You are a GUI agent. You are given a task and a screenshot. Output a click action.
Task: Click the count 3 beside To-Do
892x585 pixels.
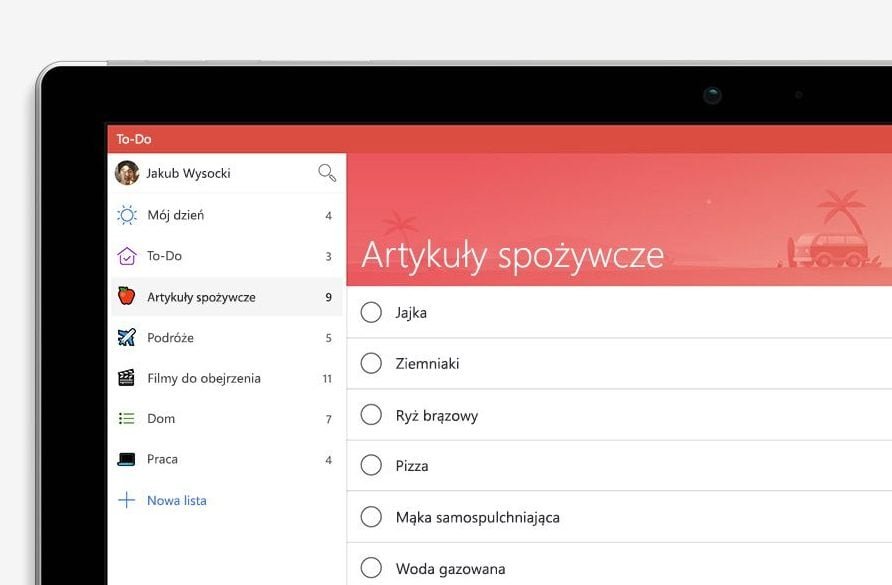tap(328, 257)
